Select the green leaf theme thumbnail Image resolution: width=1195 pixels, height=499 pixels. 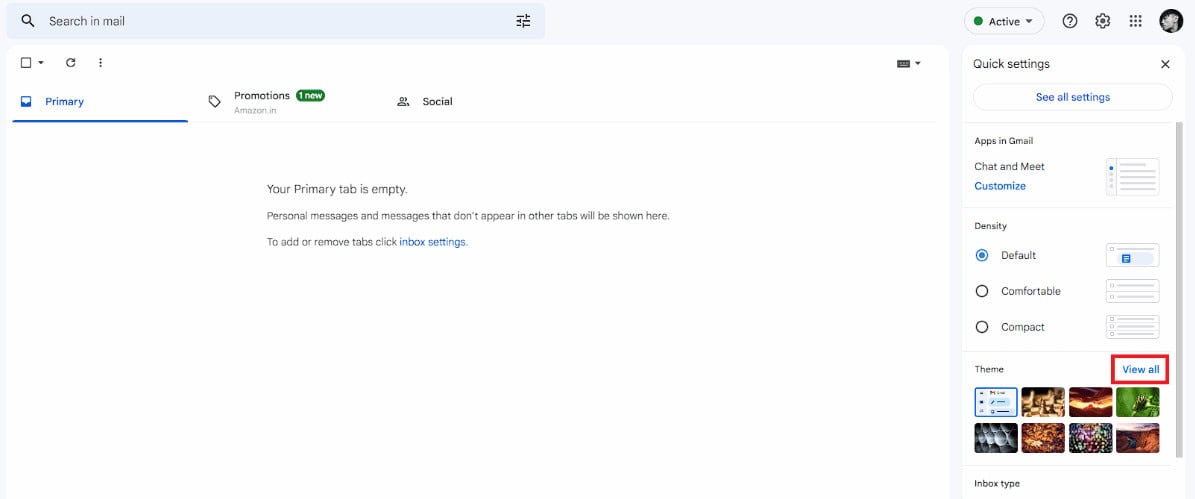pos(1138,402)
